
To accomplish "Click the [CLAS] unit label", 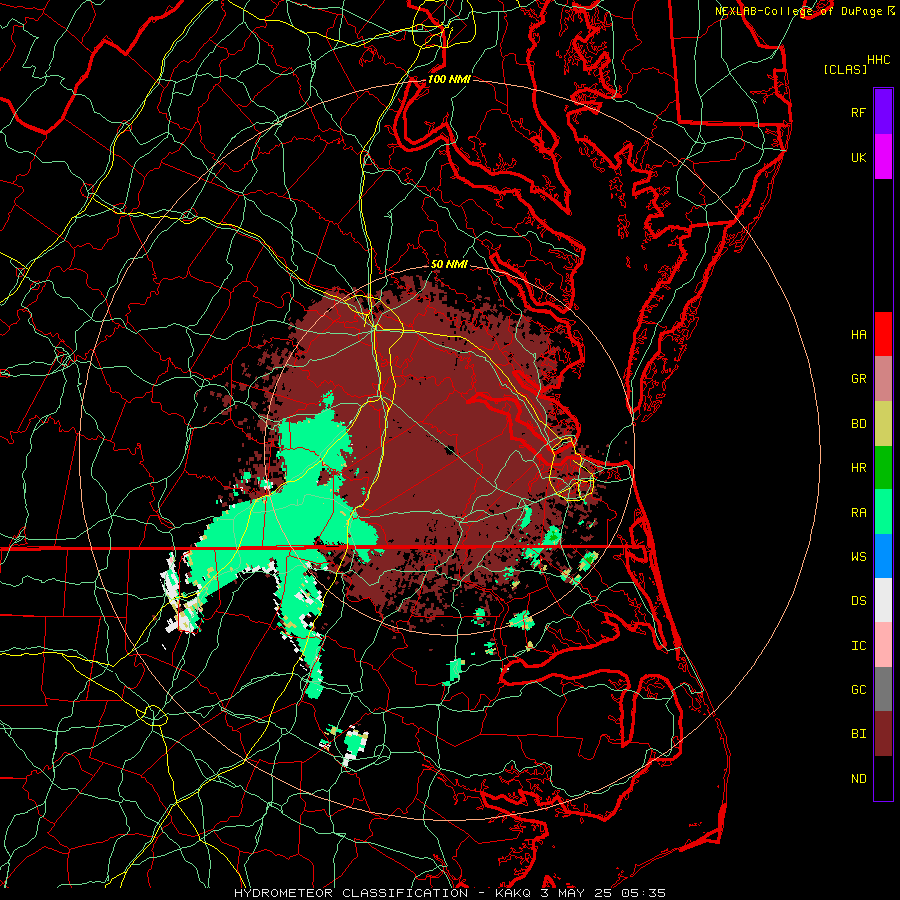I will coord(845,69).
